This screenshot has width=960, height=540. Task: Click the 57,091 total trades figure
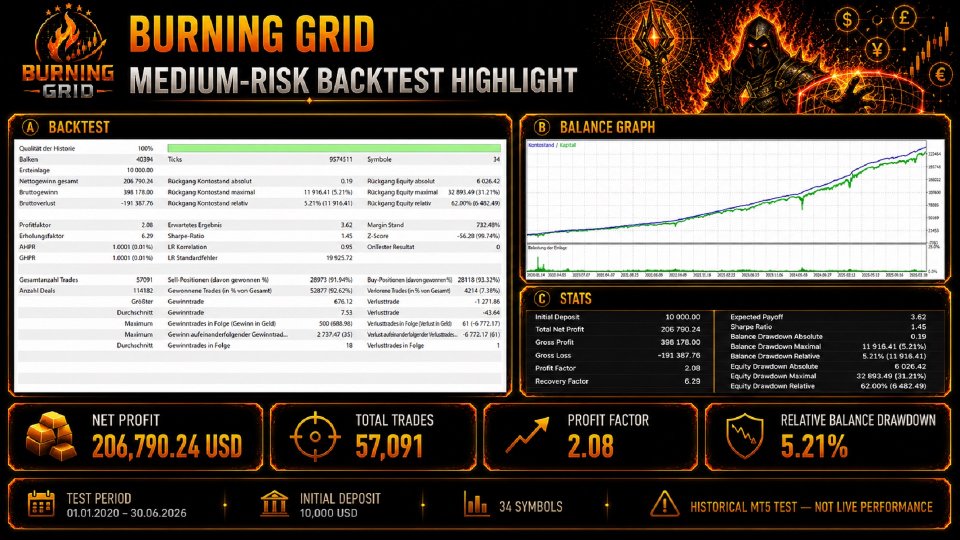coord(389,446)
